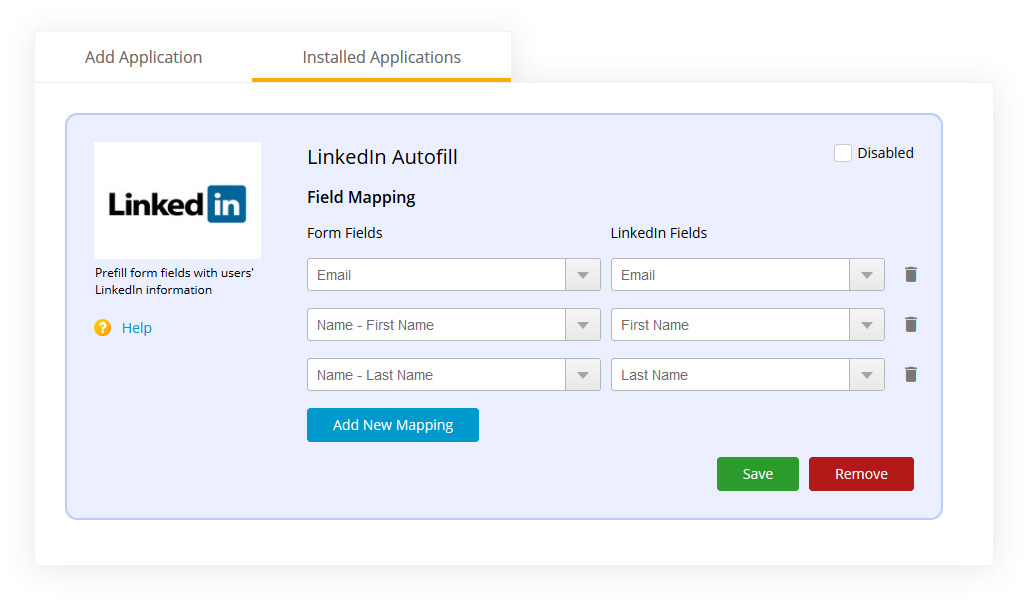This screenshot has width=1029, height=604.
Task: Click the LinkedIn Autofill heading
Action: pos(382,157)
